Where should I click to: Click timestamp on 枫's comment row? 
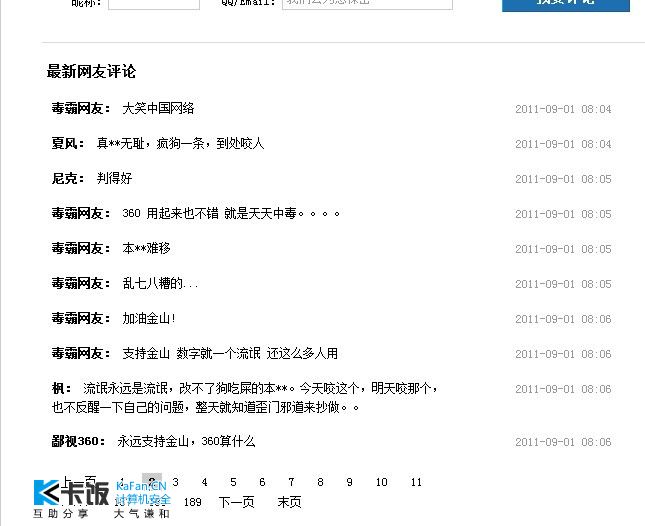[x=563, y=389]
